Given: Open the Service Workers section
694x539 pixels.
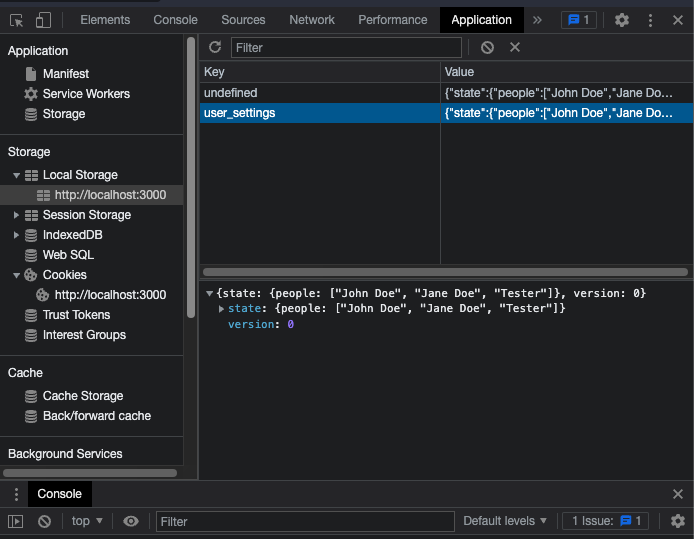Looking at the screenshot, I should point(86,94).
